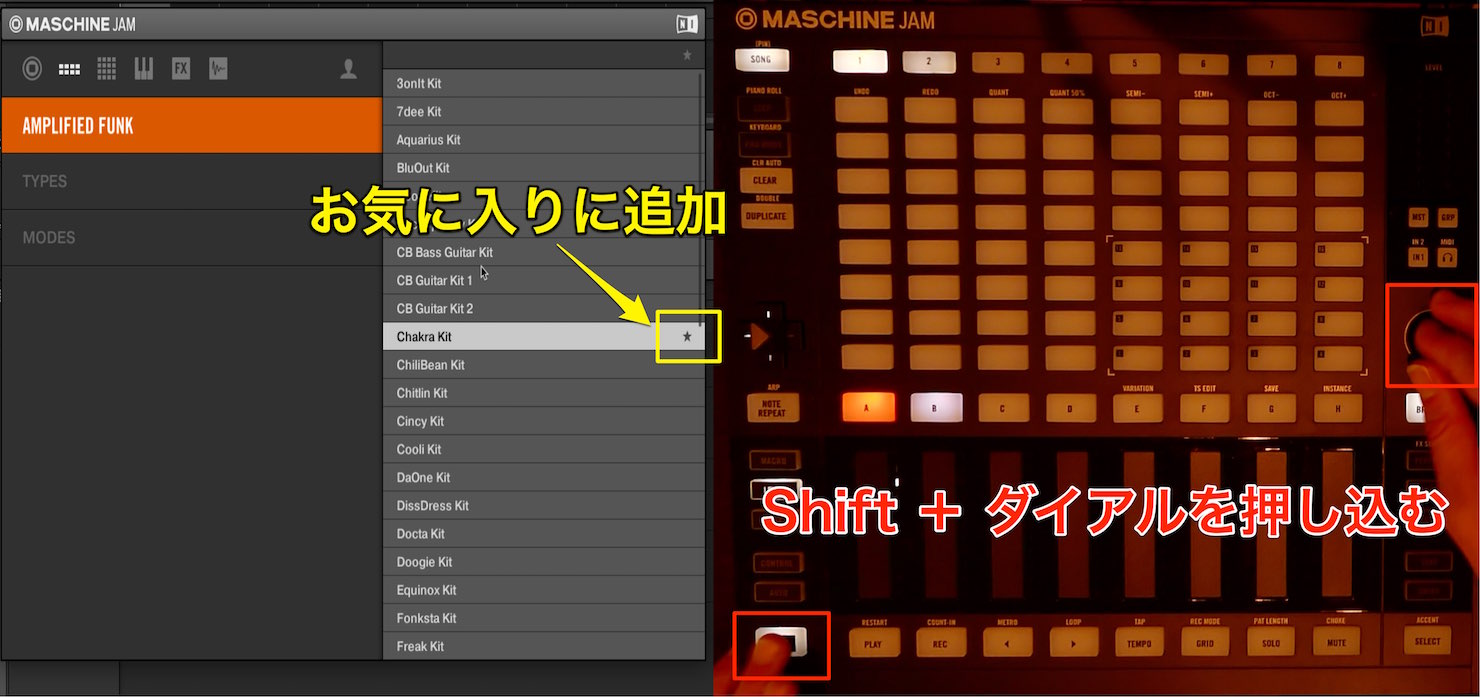Select scene button 5 on controller
Viewport: 1480px width, 697px height.
[x=1135, y=62]
